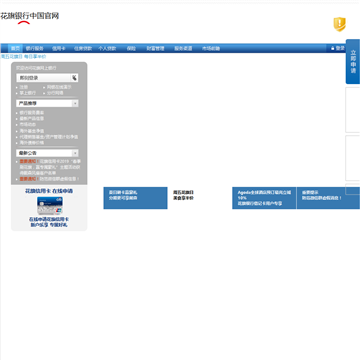Click the lock icon beside 登录
The height and width of the screenshot is (360, 360).
[332, 48]
